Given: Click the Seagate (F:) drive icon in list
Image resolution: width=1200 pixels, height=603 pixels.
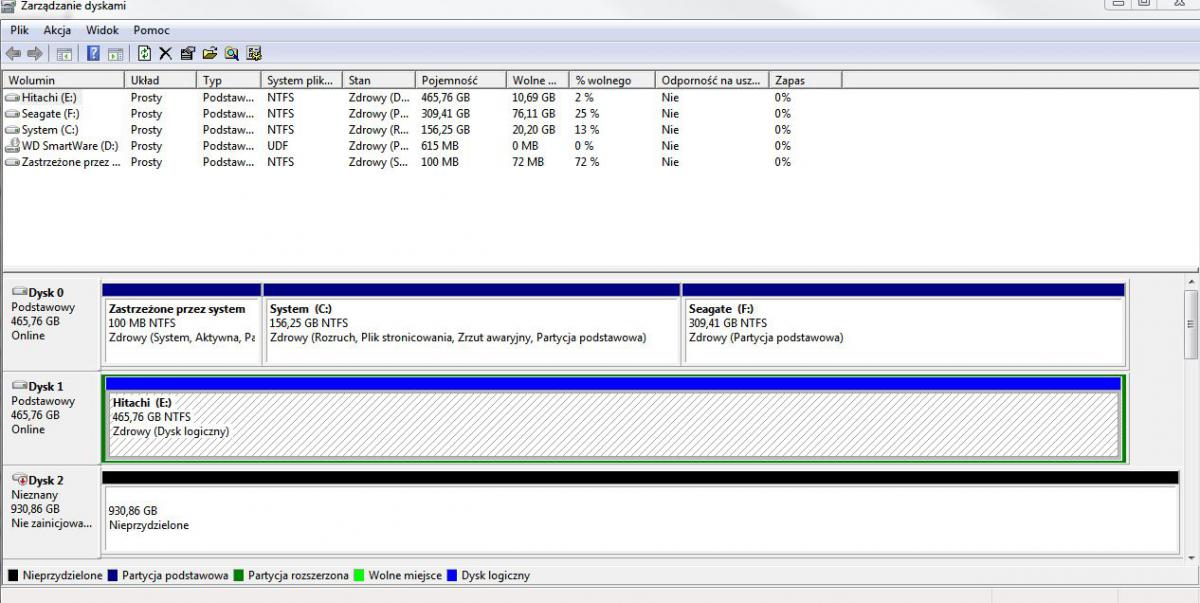Looking at the screenshot, I should click(x=12, y=114).
